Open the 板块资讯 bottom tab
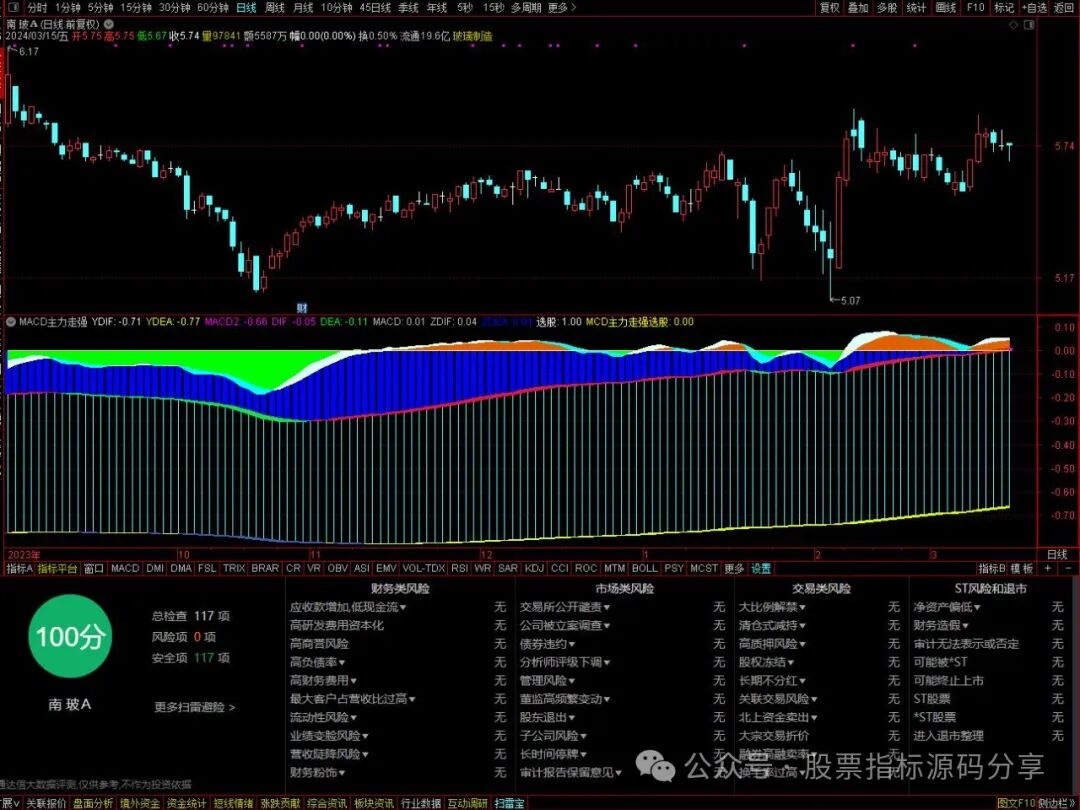This screenshot has width=1080, height=810. coord(374,803)
